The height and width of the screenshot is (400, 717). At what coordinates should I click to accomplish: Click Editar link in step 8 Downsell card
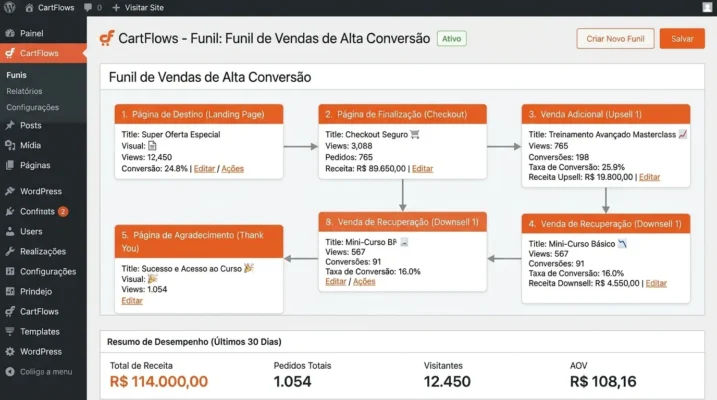click(336, 282)
